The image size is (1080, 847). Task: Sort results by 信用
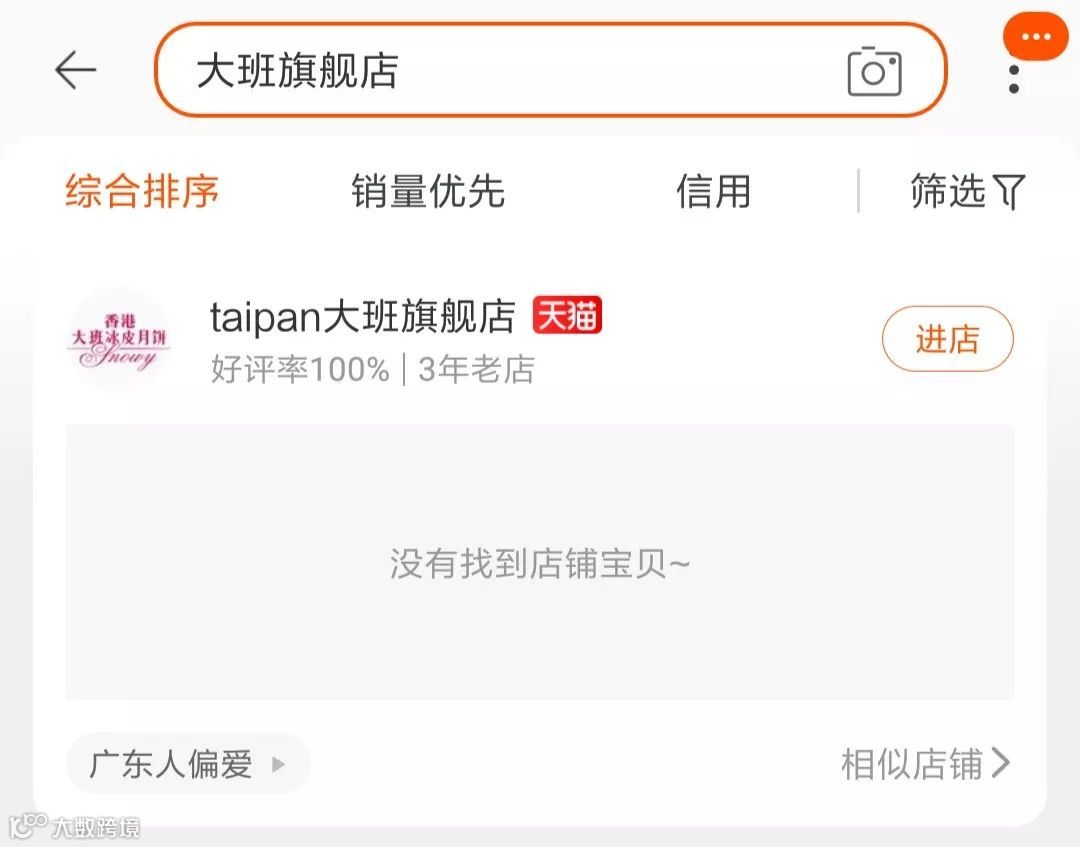pos(713,191)
